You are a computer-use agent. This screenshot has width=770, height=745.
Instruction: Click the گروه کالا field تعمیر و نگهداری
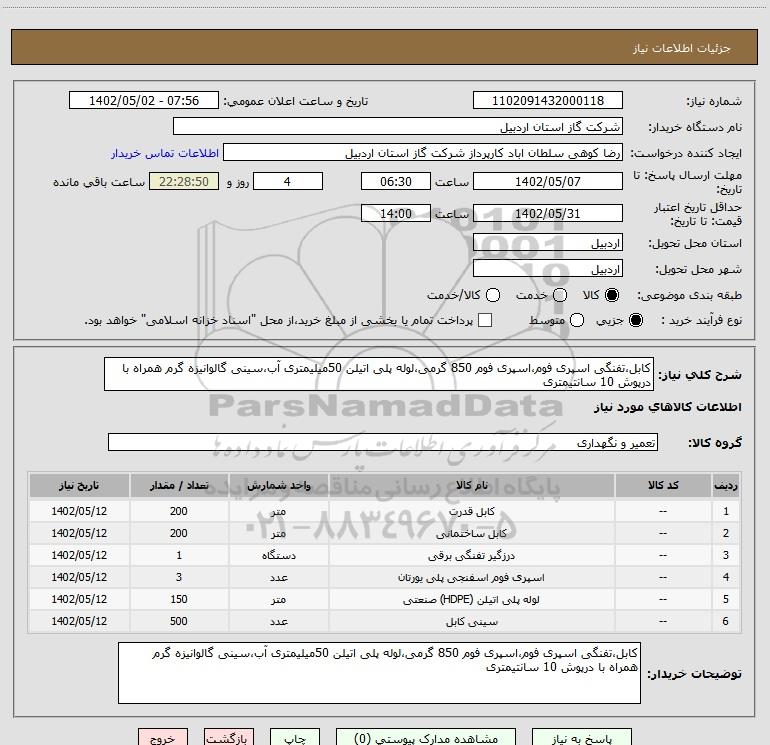pos(383,442)
